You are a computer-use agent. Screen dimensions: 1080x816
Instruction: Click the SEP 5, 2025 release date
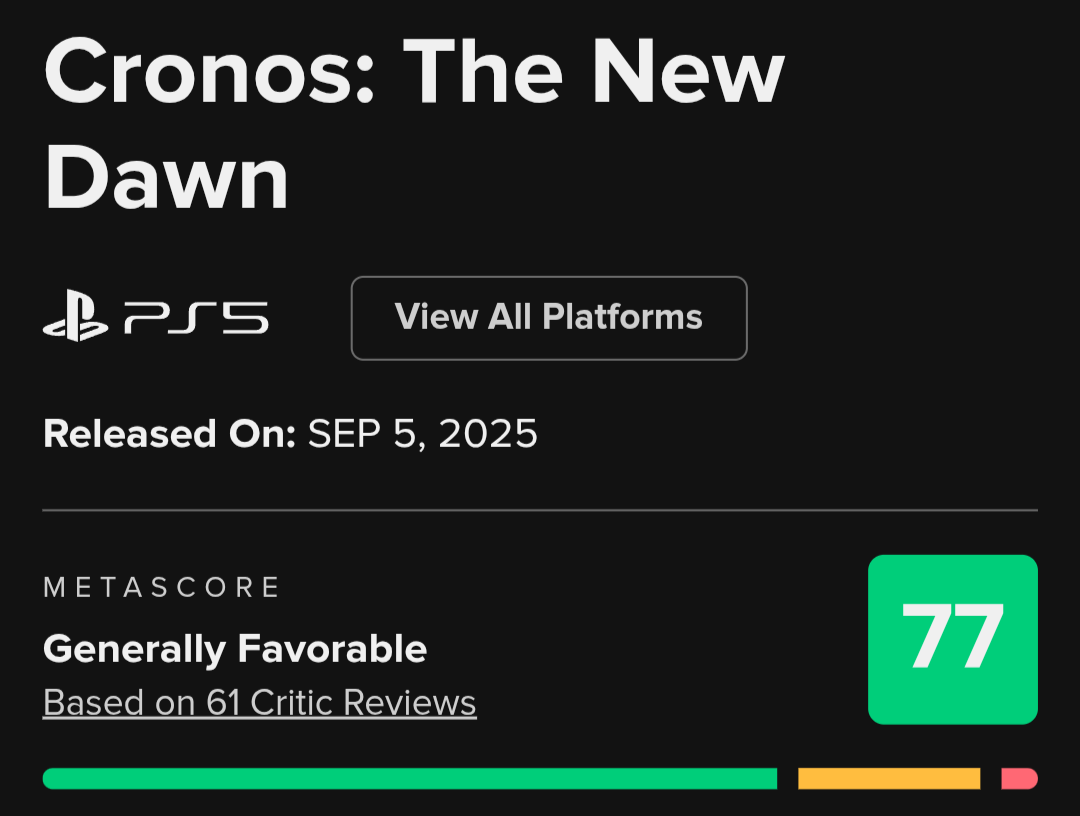pos(422,434)
